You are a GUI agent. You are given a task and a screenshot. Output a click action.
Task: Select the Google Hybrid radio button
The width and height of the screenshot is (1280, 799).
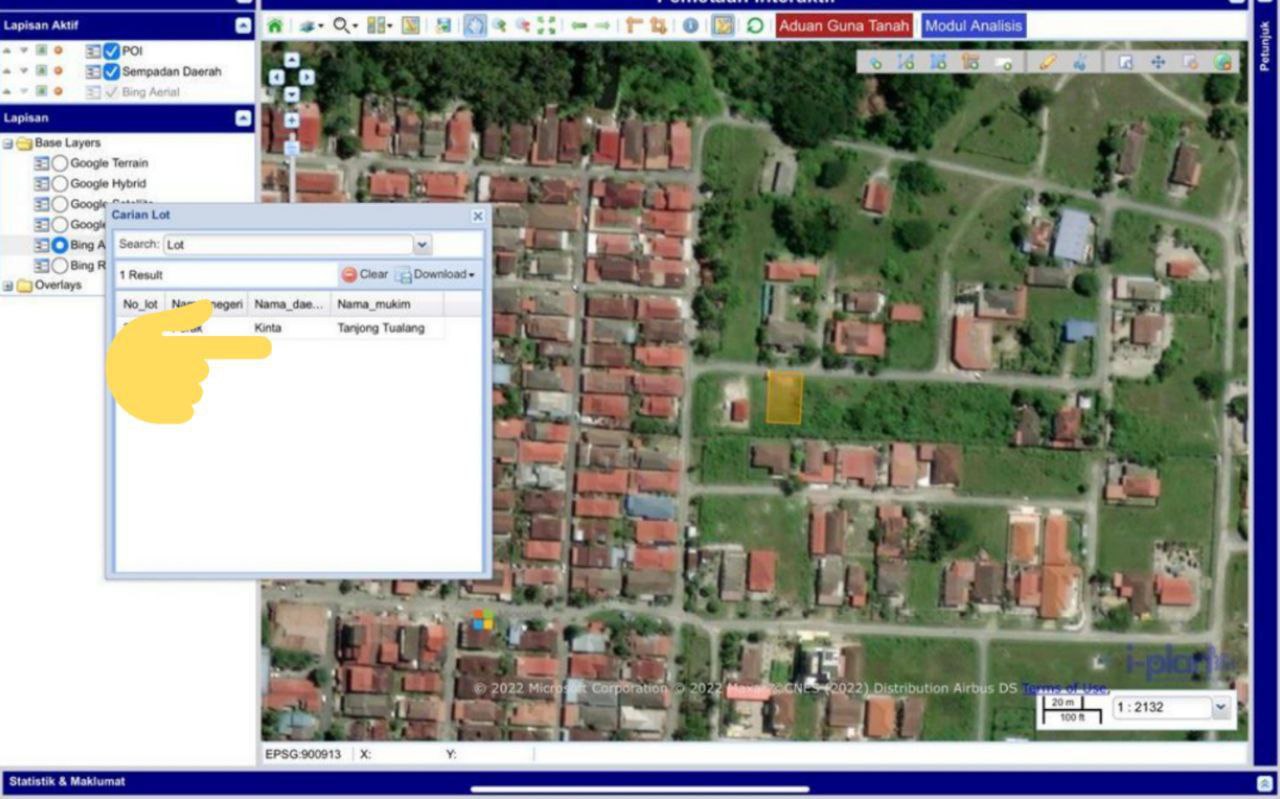click(60, 184)
